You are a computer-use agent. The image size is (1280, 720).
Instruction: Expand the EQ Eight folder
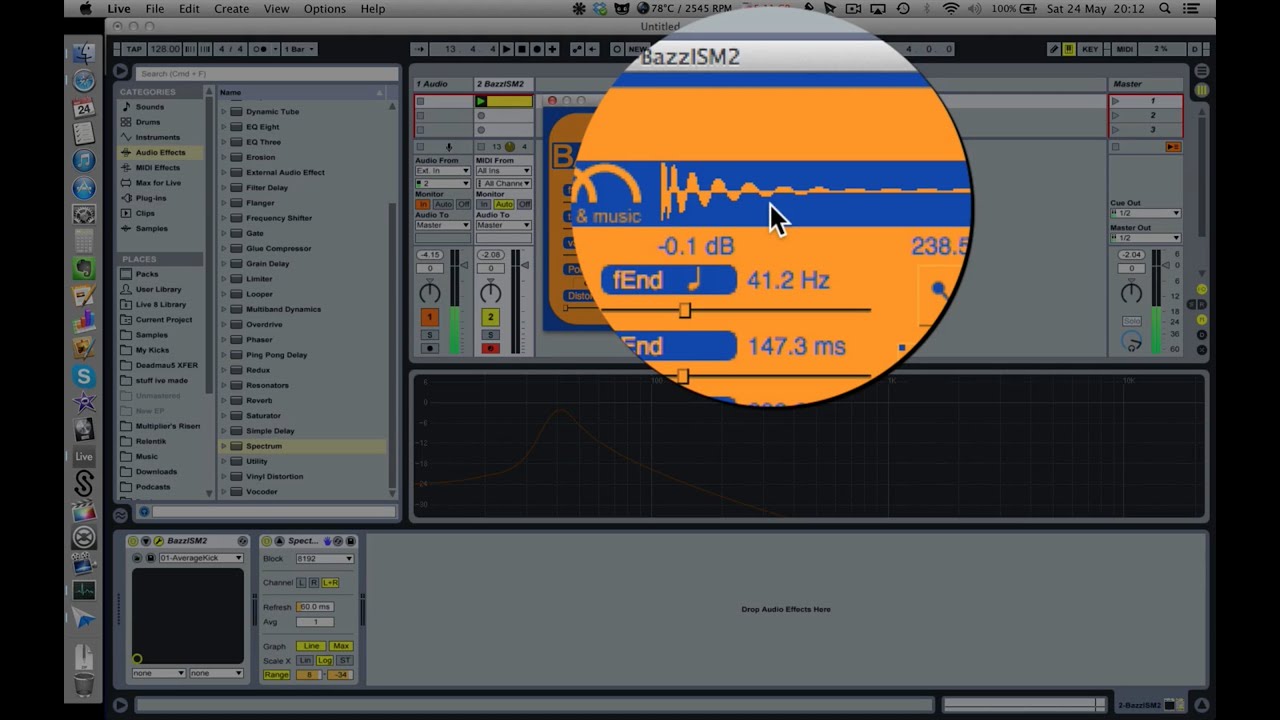tap(224, 127)
